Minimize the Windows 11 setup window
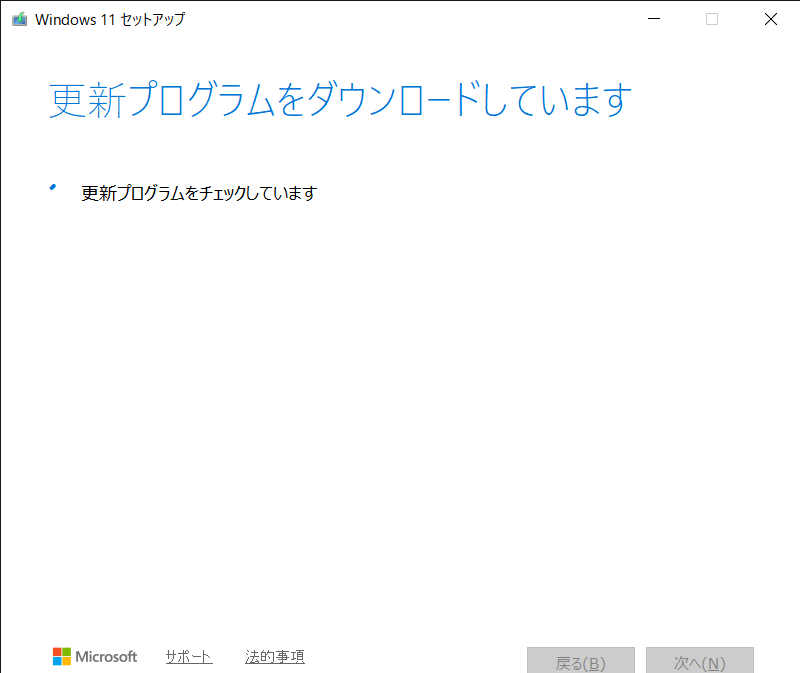The width and height of the screenshot is (800, 673). (x=653, y=19)
